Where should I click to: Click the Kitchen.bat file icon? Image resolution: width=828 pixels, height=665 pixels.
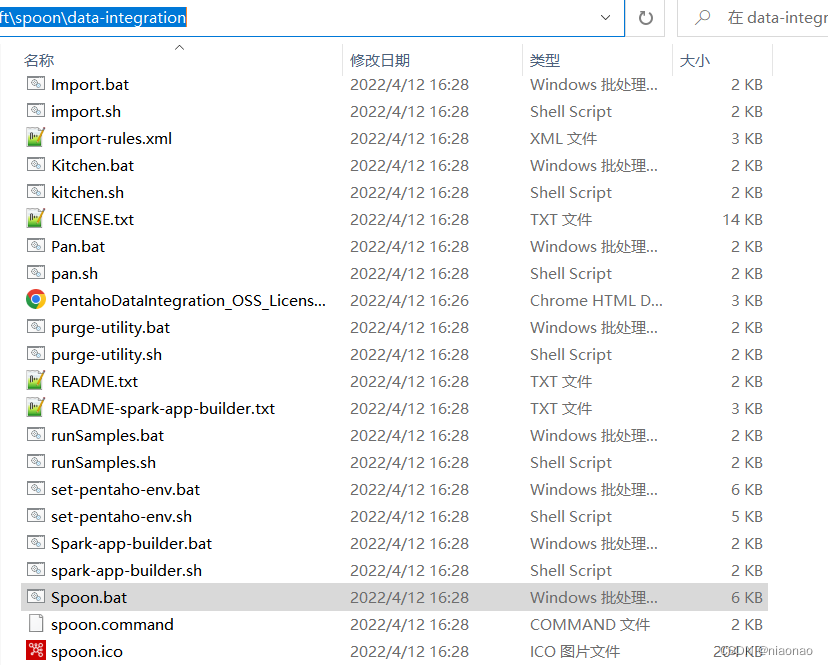(36, 165)
